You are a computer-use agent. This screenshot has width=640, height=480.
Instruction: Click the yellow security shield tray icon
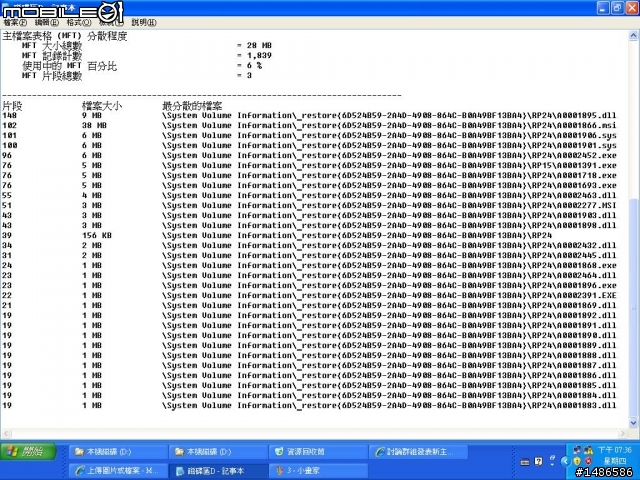pyautogui.click(x=577, y=462)
